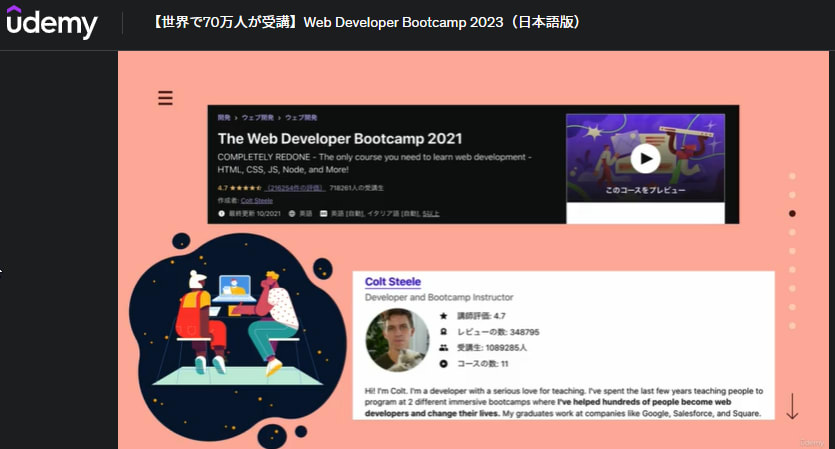835x449 pixels.
Task: Click the 最終更新 10/2021 text
Action: 255,214
